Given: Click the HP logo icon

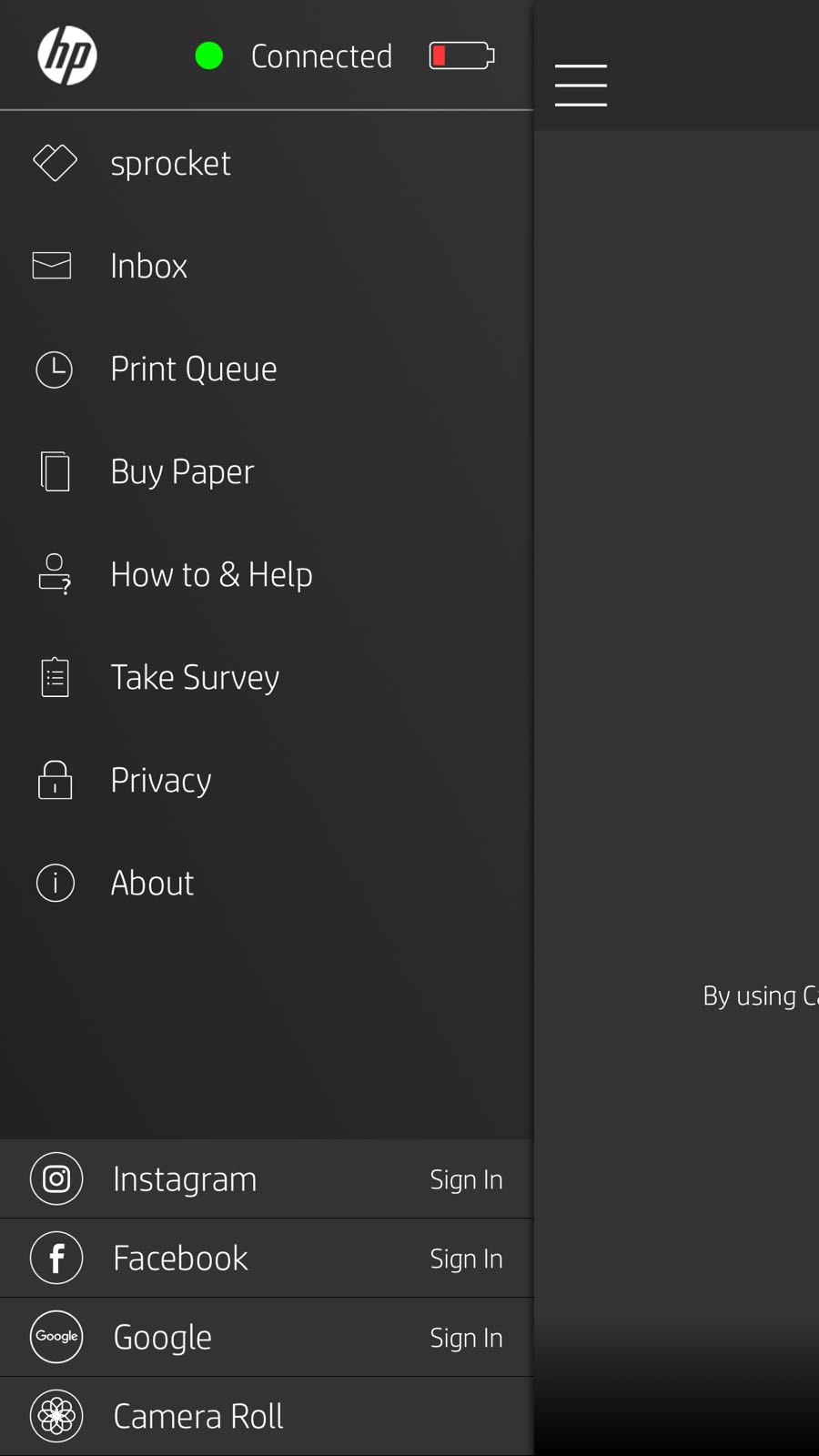Looking at the screenshot, I should 67,56.
